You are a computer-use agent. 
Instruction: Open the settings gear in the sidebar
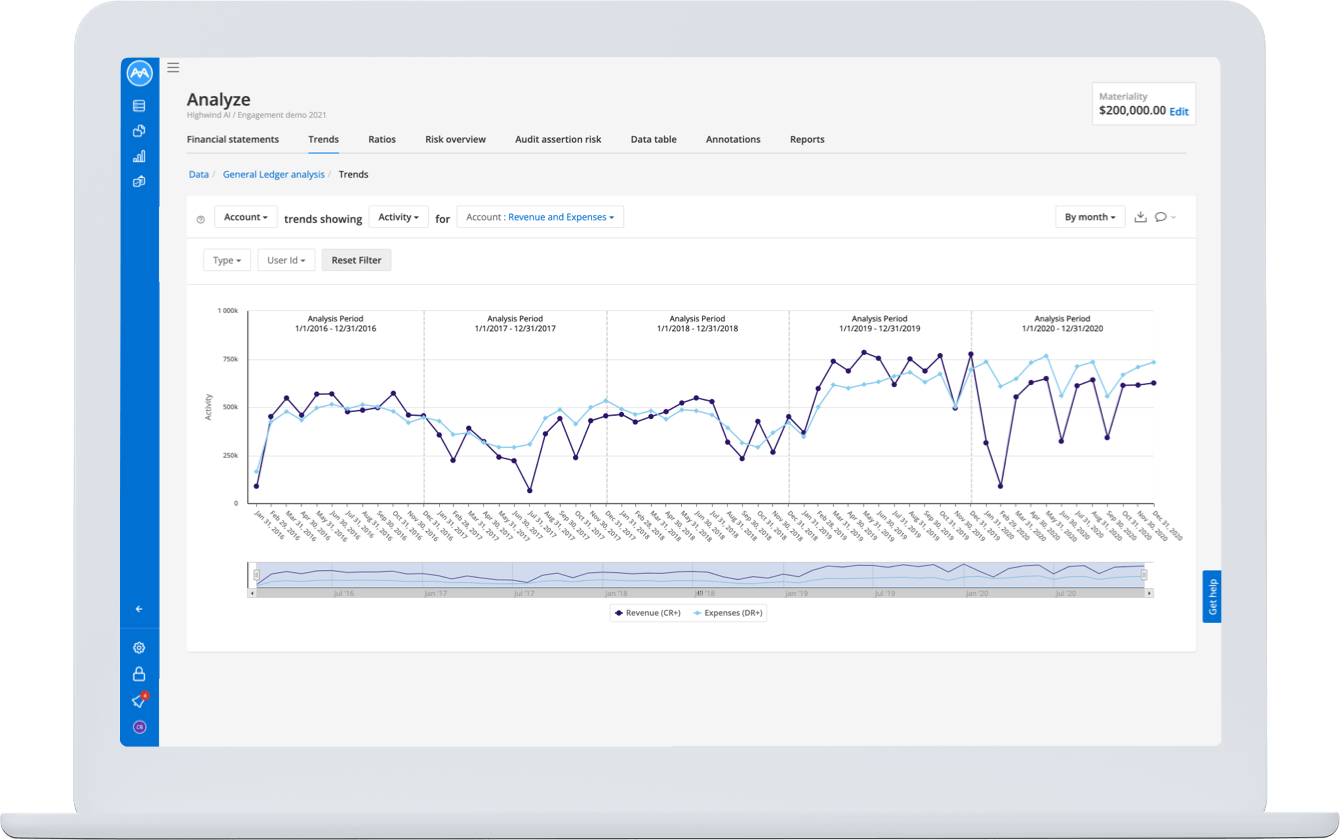[x=139, y=648]
